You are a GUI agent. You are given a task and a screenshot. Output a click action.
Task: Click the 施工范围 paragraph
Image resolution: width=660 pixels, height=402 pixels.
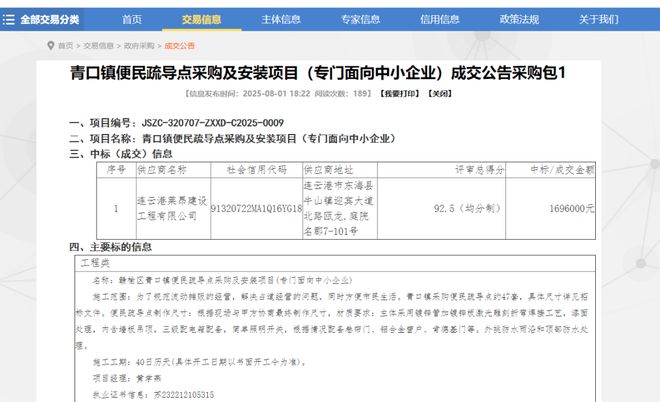(x=332, y=321)
